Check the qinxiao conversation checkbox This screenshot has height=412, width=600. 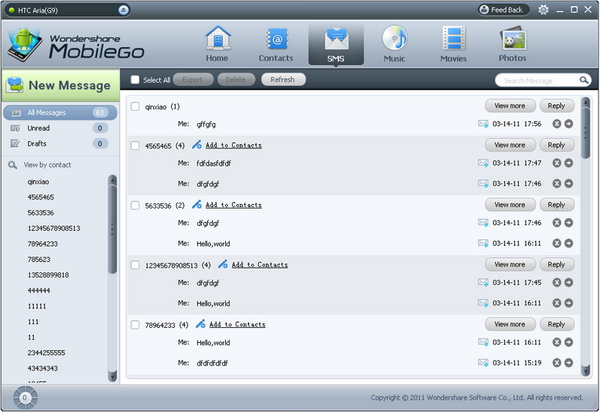tap(135, 106)
